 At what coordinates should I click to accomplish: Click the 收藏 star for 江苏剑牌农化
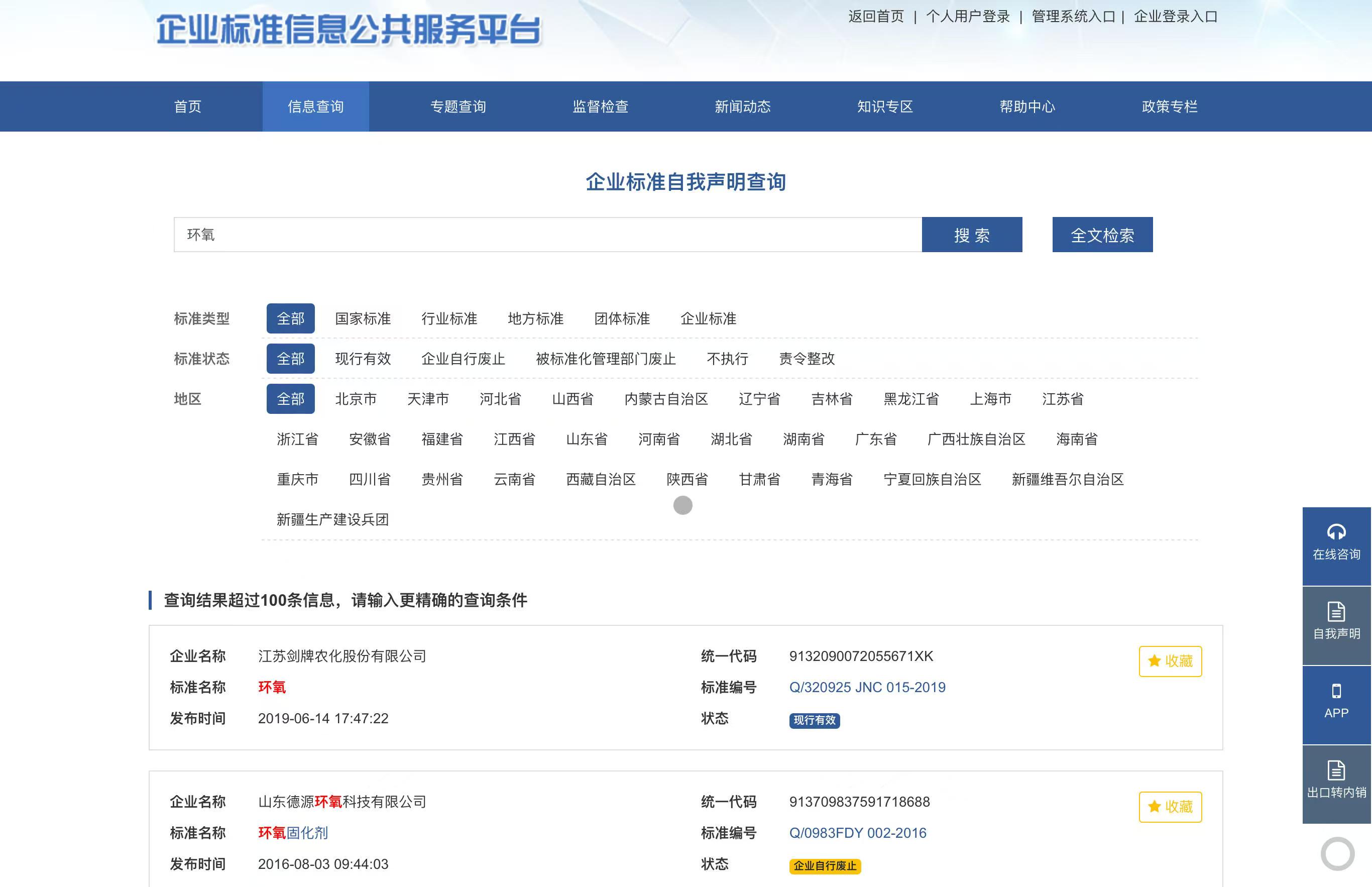point(1170,661)
